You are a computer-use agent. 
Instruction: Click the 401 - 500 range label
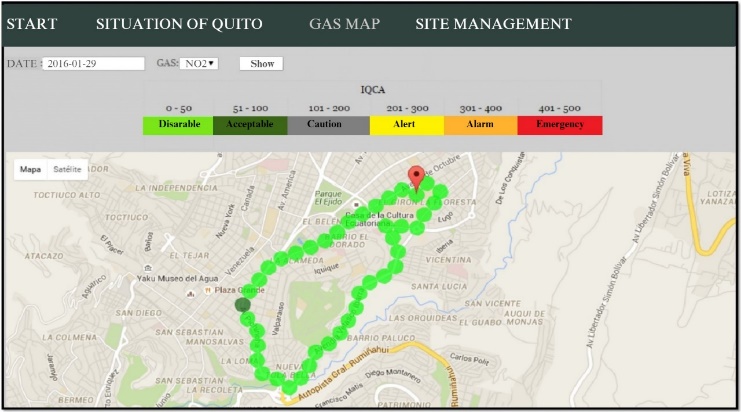(560, 108)
